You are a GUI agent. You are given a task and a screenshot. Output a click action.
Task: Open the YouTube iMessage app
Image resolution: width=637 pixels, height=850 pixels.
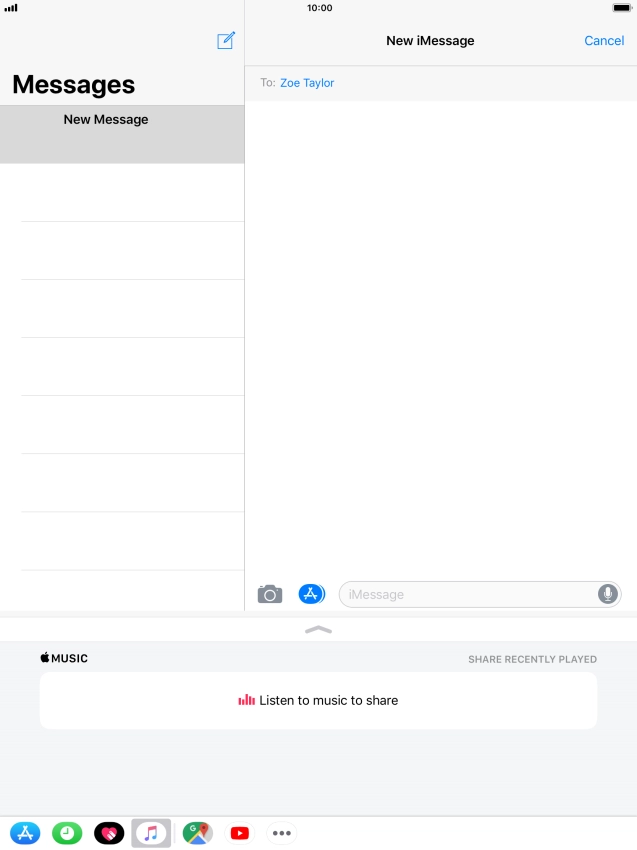(x=240, y=833)
